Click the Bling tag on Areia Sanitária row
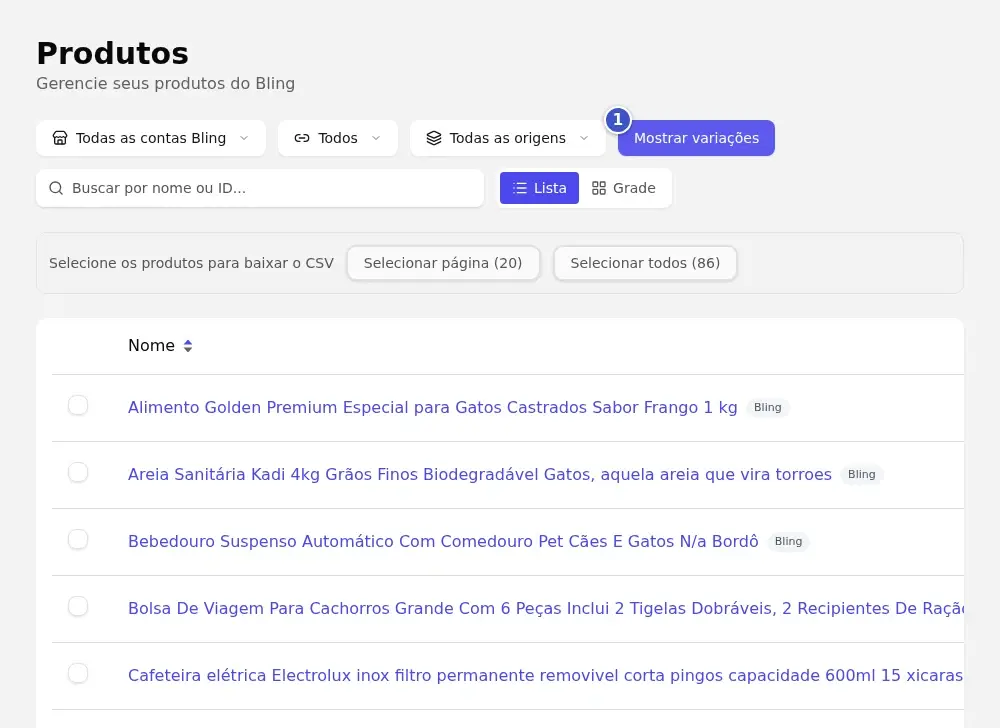Image resolution: width=1000 pixels, height=728 pixels. coord(862,474)
